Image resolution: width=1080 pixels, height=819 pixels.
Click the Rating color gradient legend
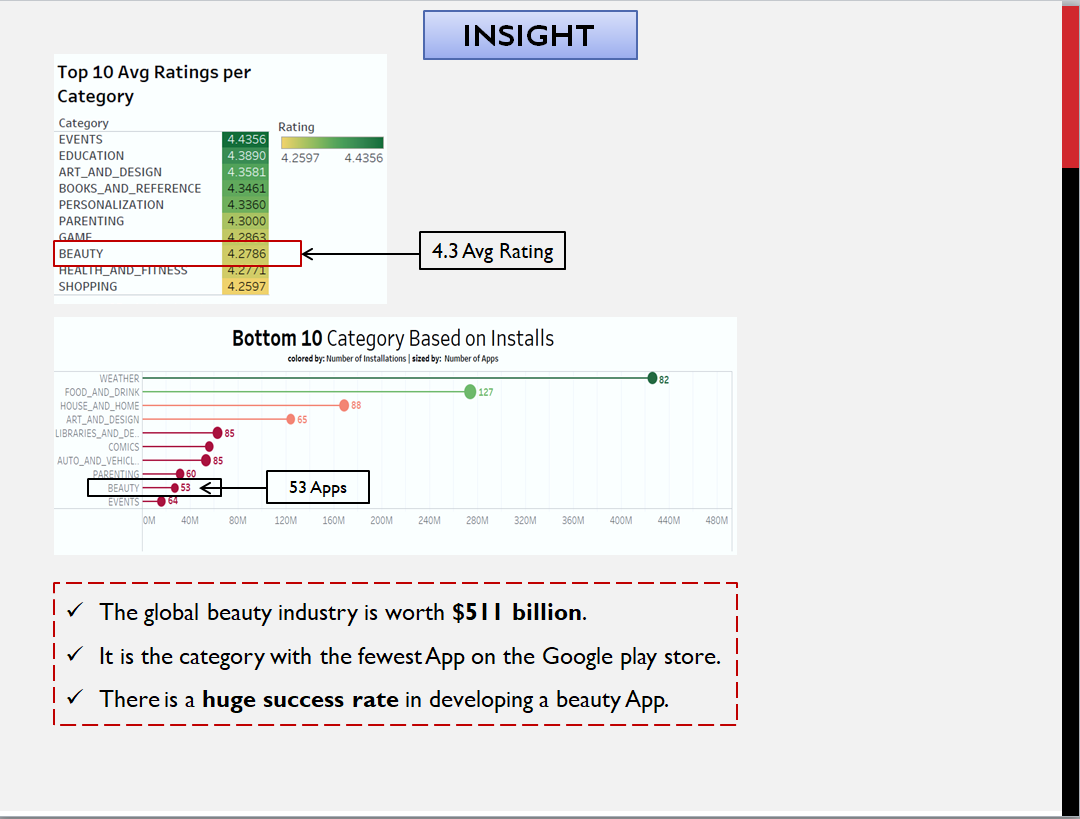[x=331, y=141]
